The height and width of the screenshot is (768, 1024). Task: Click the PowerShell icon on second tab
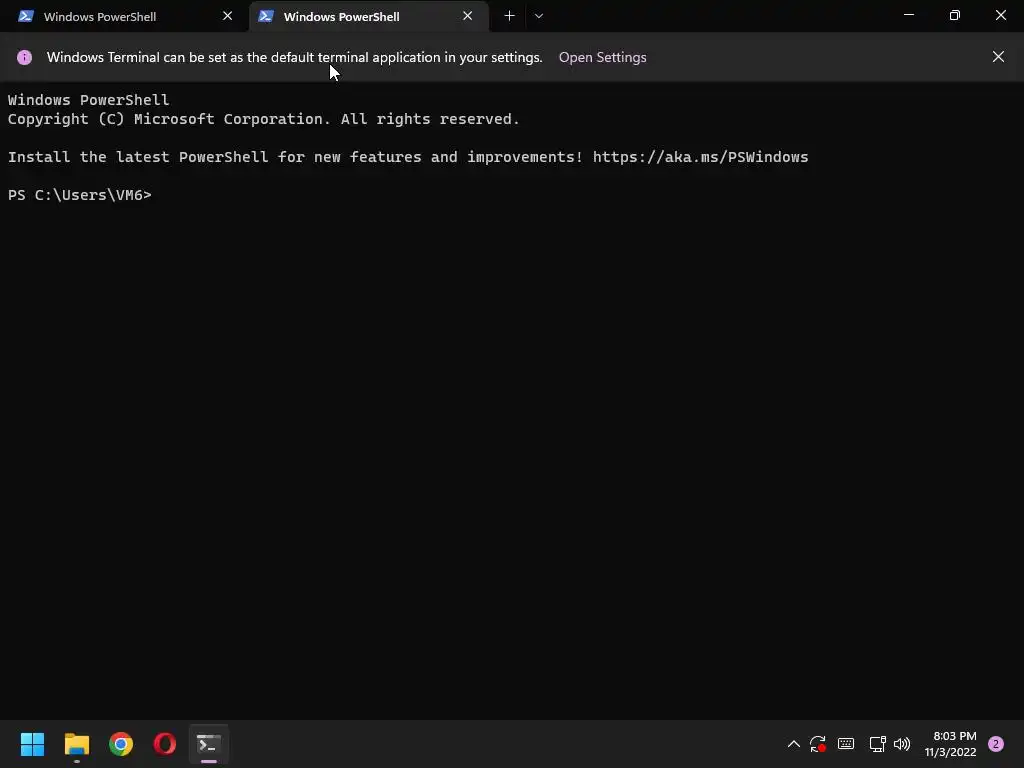[266, 16]
